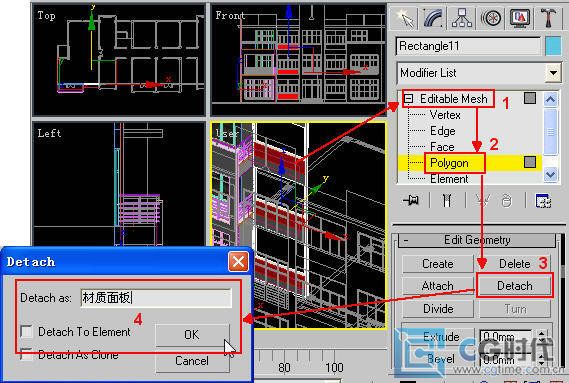
Task: Click the Divide button
Action: pyautogui.click(x=438, y=309)
